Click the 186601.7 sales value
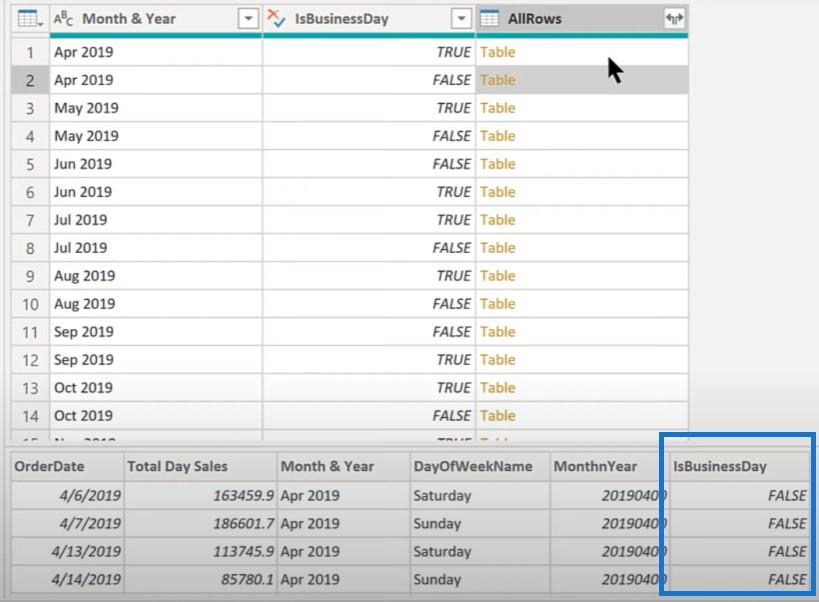The width and height of the screenshot is (819, 602). [243, 524]
